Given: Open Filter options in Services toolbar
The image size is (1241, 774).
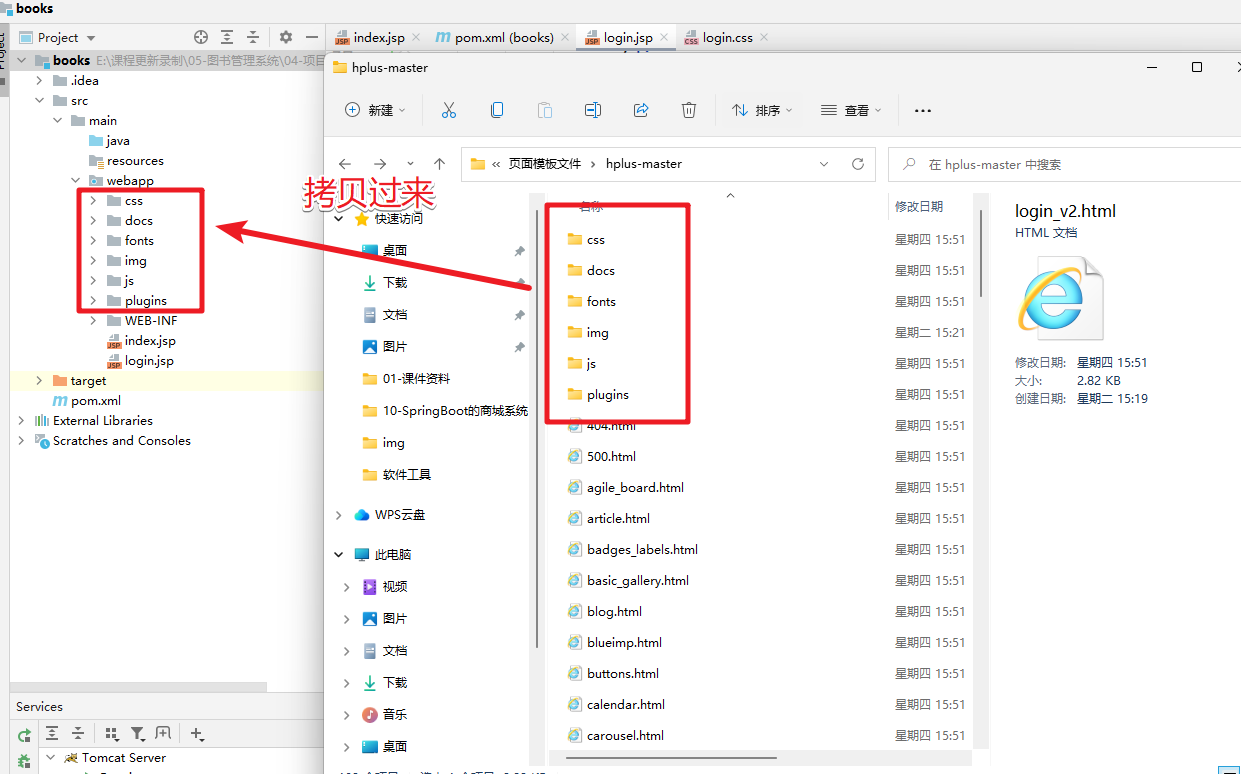Looking at the screenshot, I should click(138, 734).
